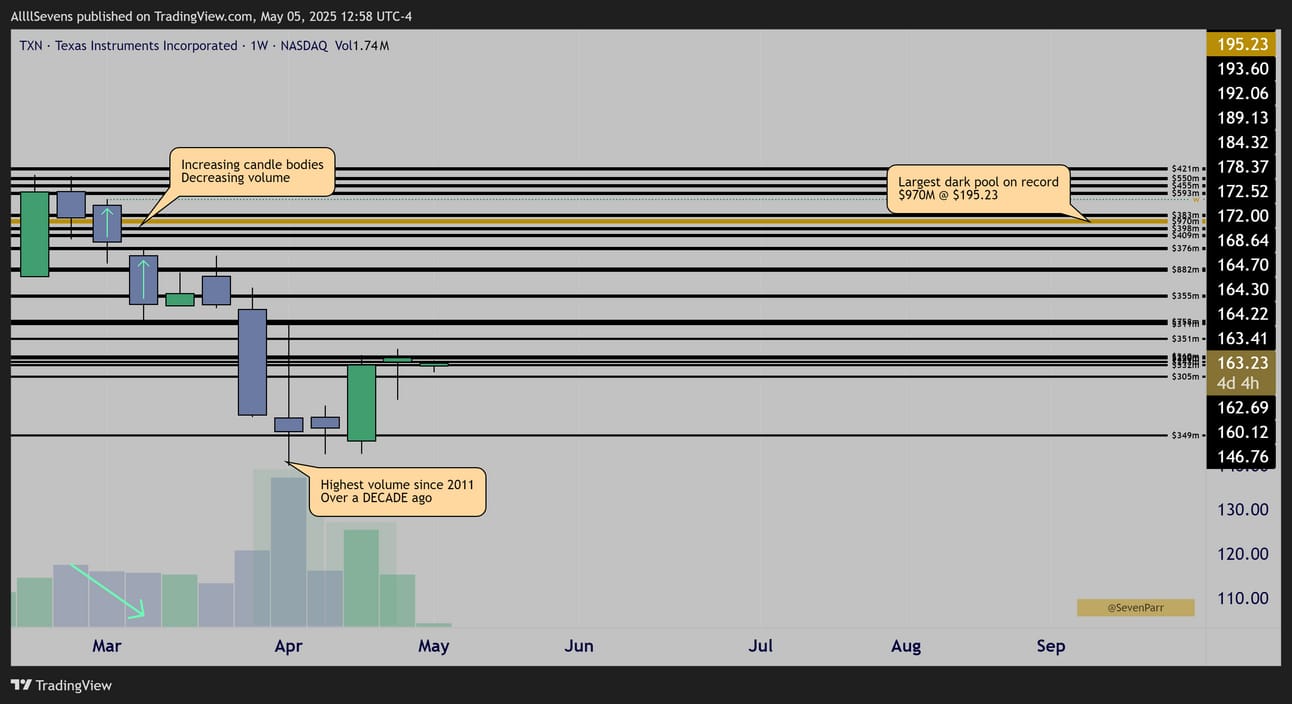
Task: Click the 178.37 price label
Action: pos(1243,167)
